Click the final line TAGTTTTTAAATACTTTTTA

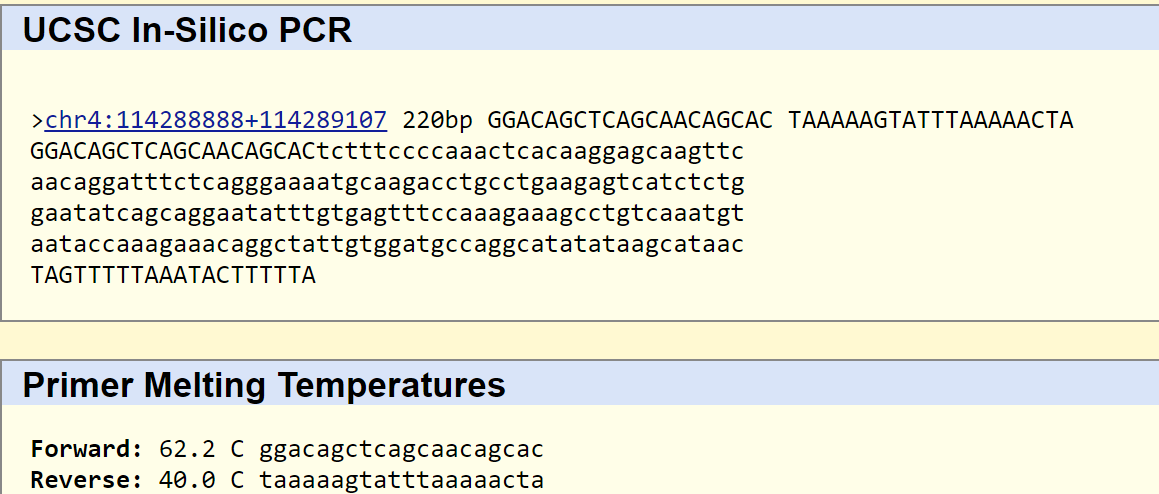point(173,275)
